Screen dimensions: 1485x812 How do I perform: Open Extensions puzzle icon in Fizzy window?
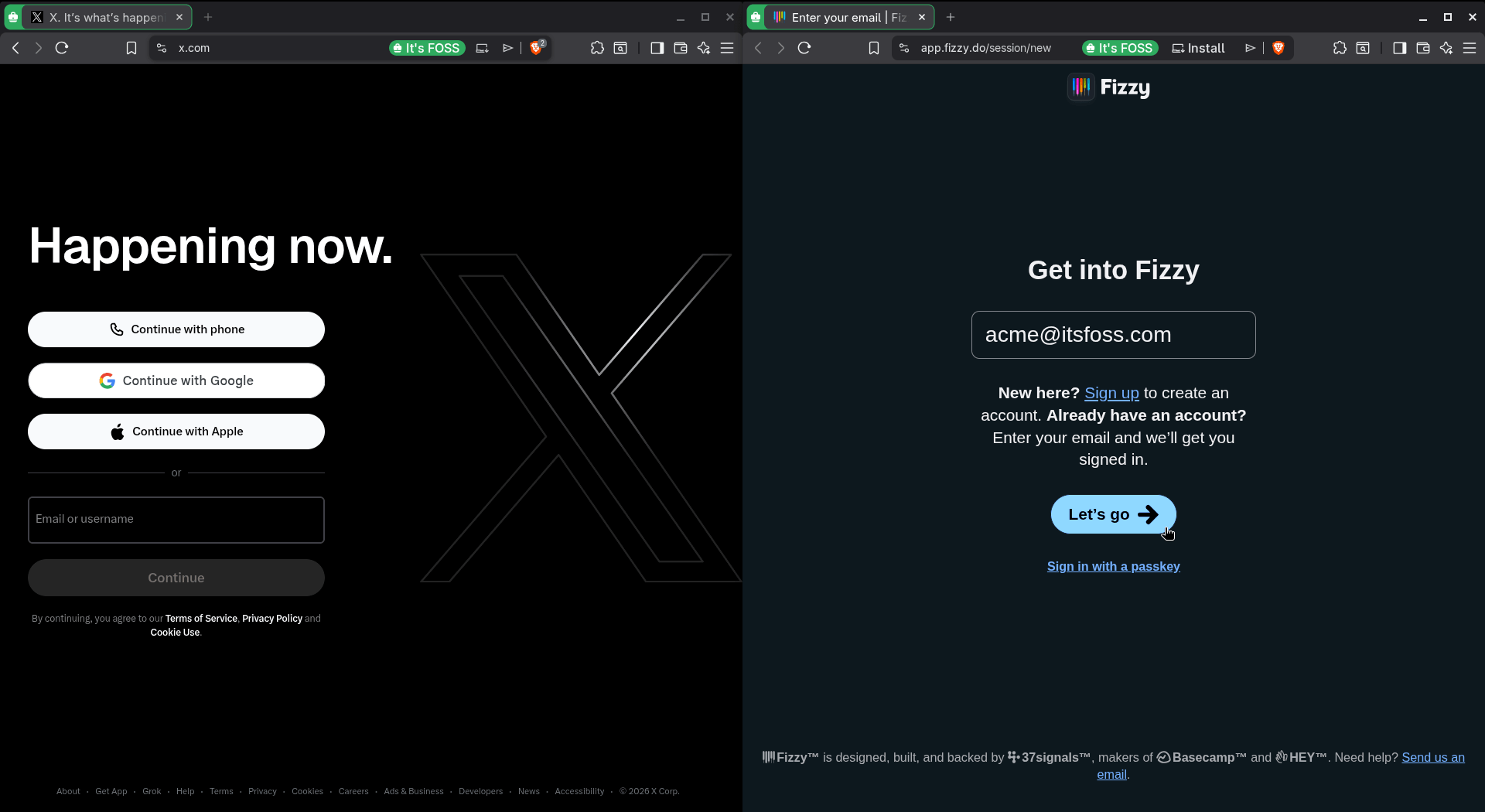click(1340, 48)
